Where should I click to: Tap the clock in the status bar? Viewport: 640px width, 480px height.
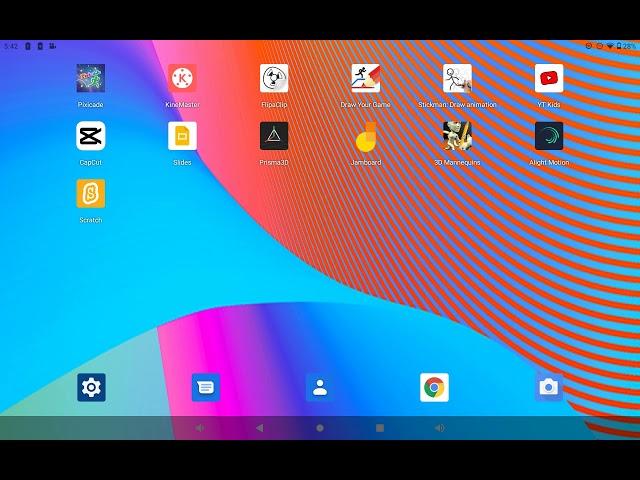(11, 46)
